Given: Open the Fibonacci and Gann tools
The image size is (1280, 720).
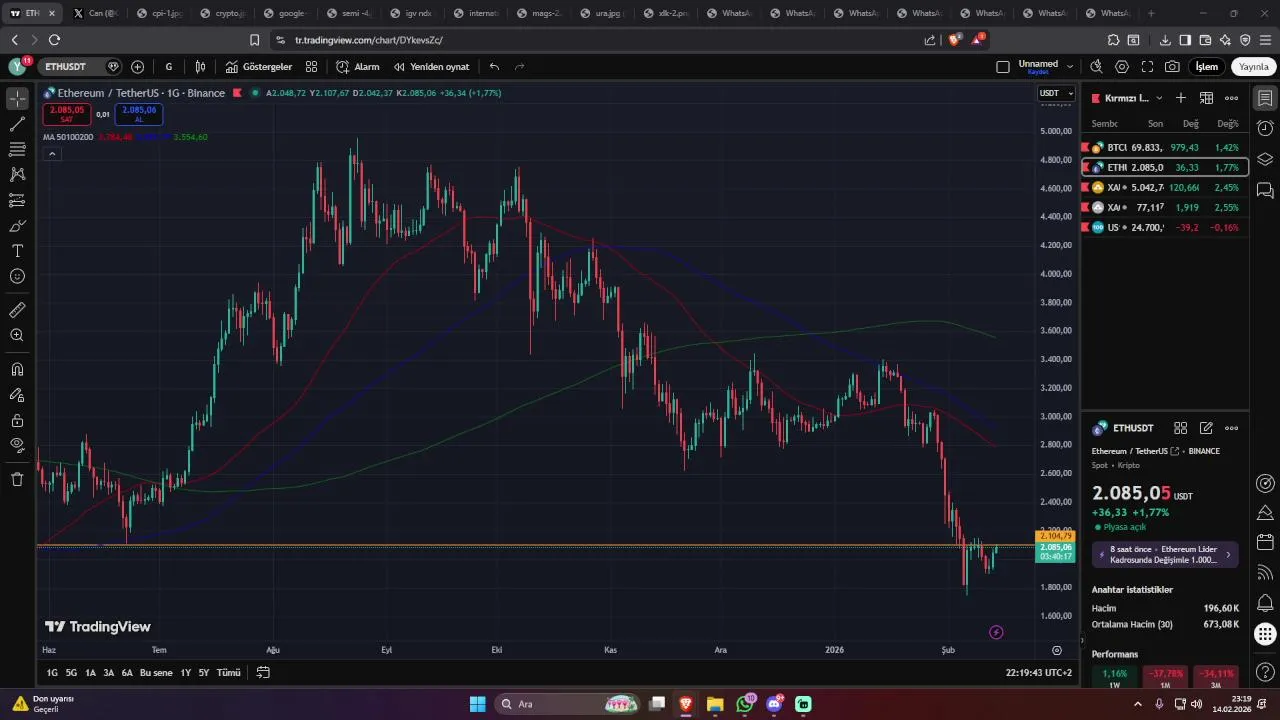Looking at the screenshot, I should pos(17,149).
